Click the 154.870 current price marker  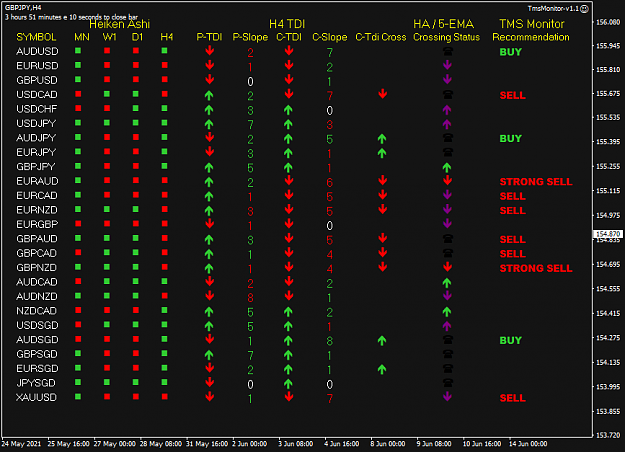[608, 234]
